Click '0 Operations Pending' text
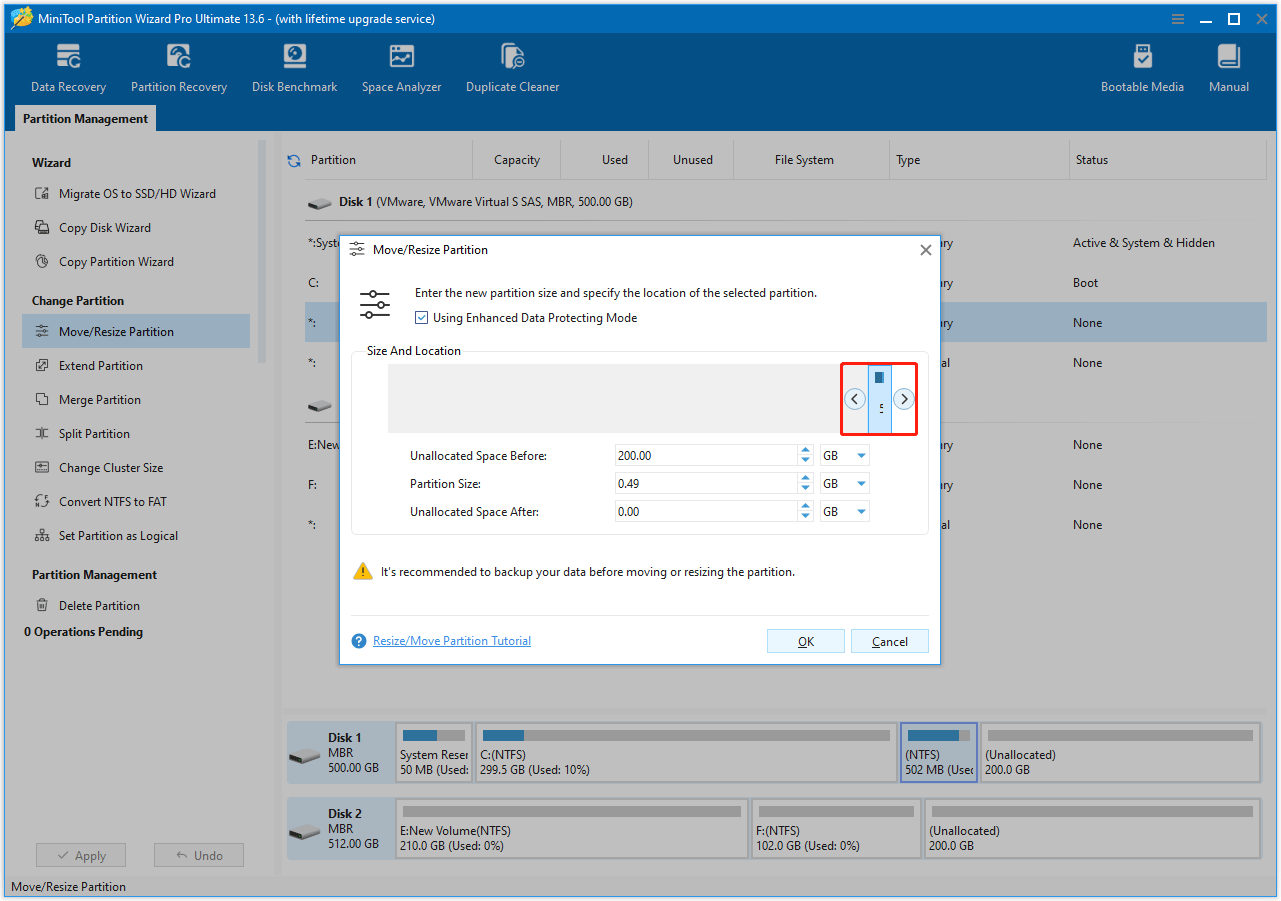 [84, 632]
